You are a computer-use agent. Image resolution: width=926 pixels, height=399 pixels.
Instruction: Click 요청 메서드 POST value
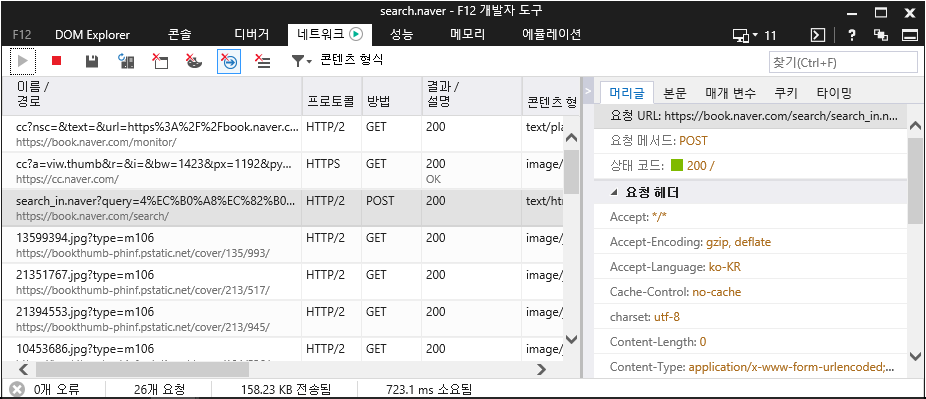(693, 141)
